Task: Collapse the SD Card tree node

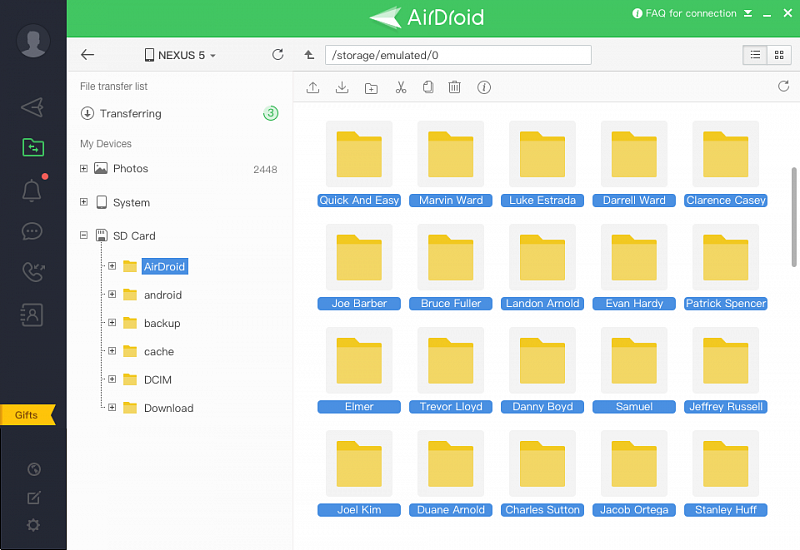Action: click(84, 236)
